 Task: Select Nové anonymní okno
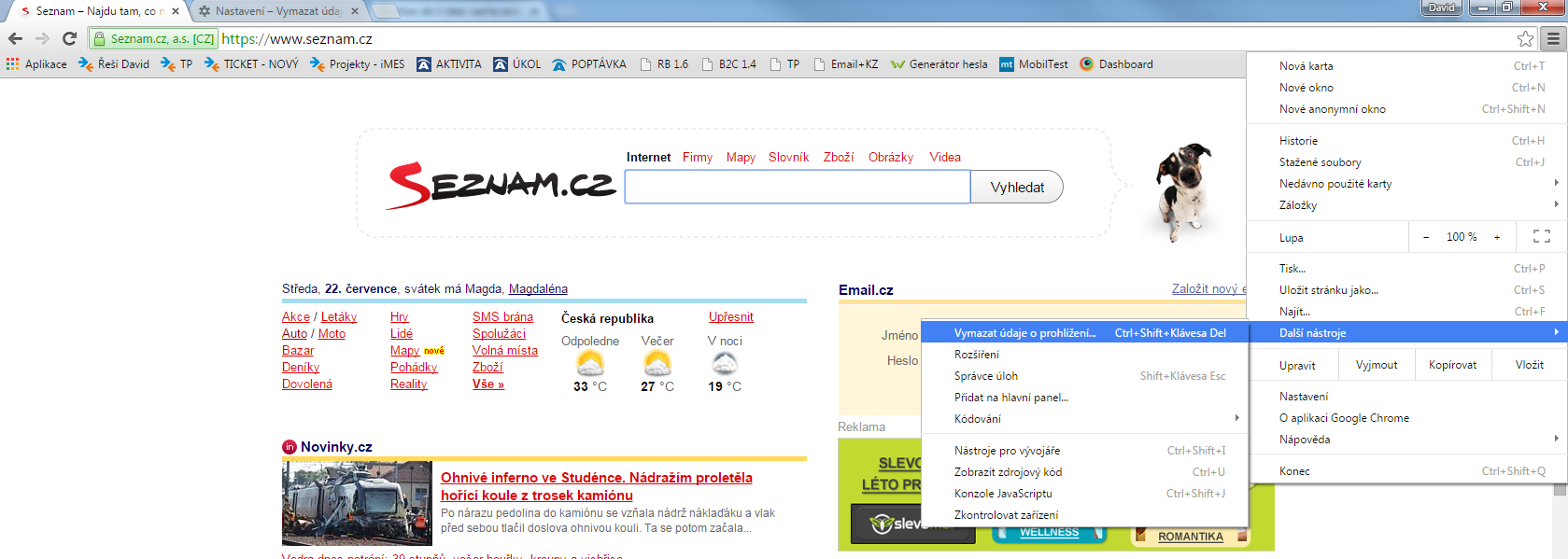coord(1406,109)
